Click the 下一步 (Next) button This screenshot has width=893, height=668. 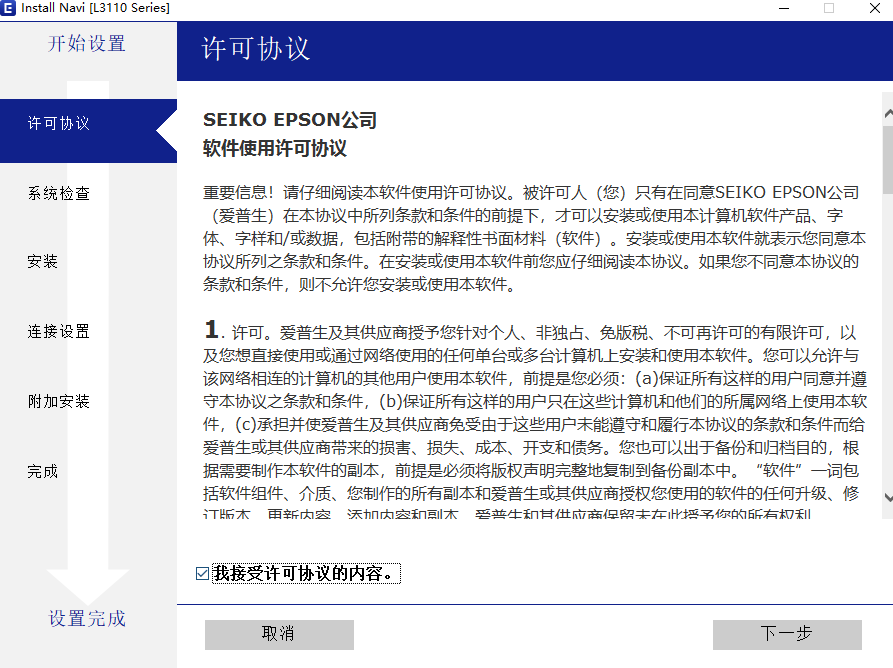tap(787, 634)
